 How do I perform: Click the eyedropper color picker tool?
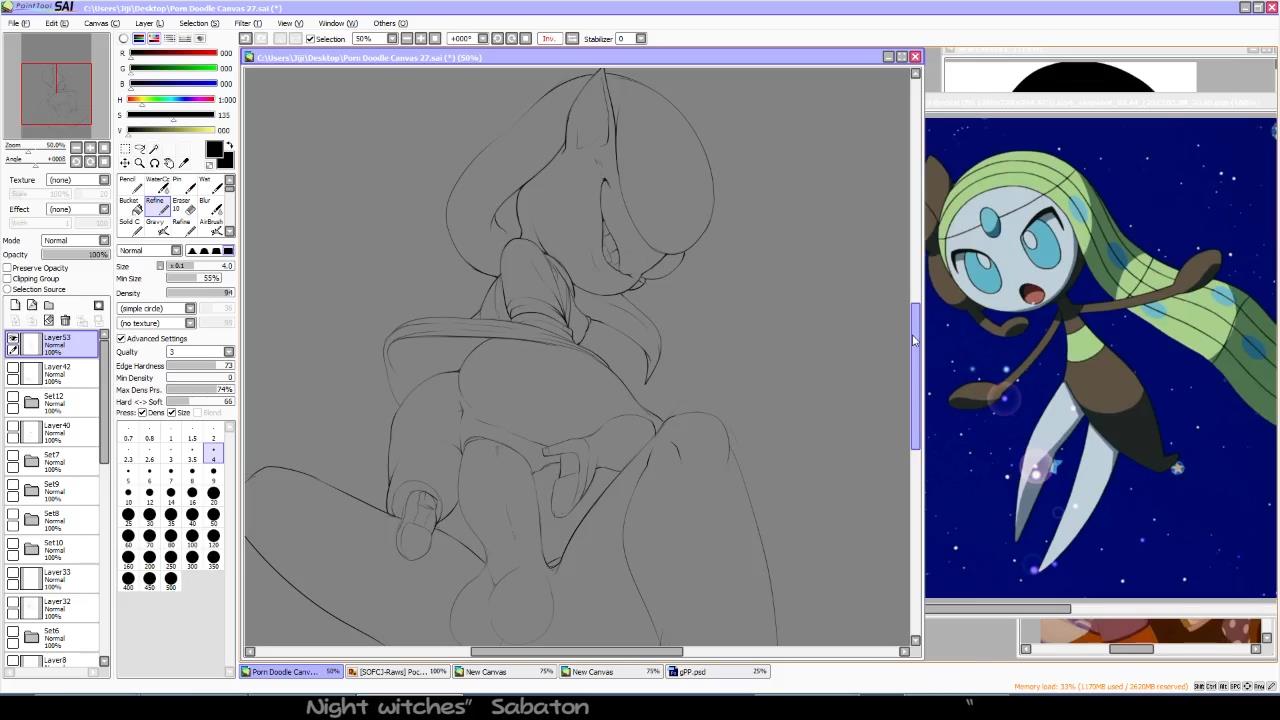pyautogui.click(x=184, y=163)
